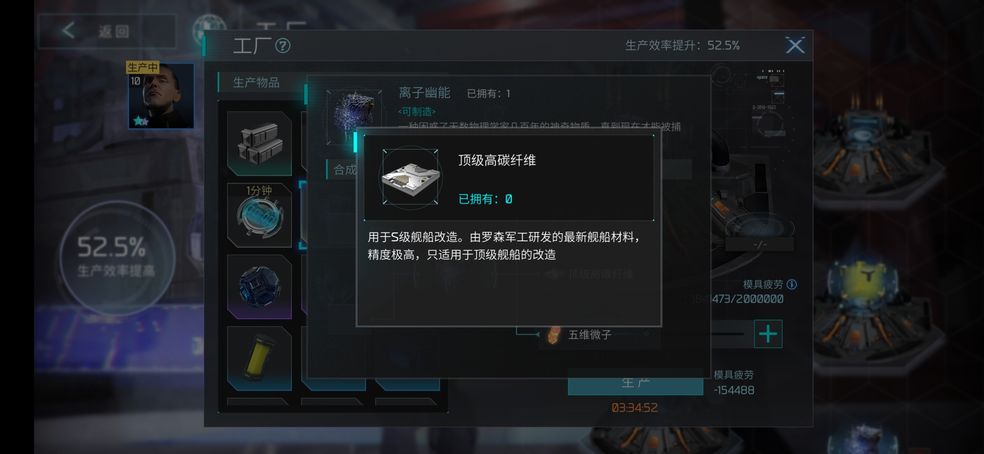Select the 生产物品 tab
984x454 pixels.
click(x=257, y=82)
